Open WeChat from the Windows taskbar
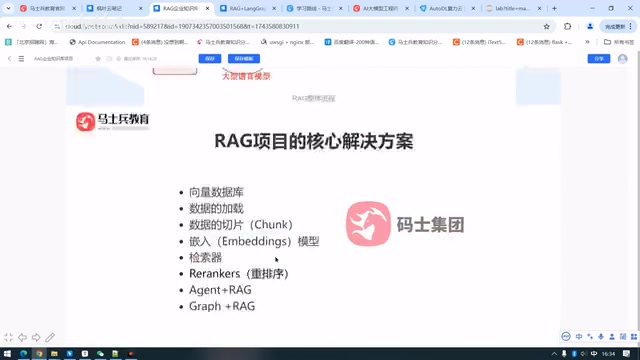The width and height of the screenshot is (640, 360). click(100, 354)
